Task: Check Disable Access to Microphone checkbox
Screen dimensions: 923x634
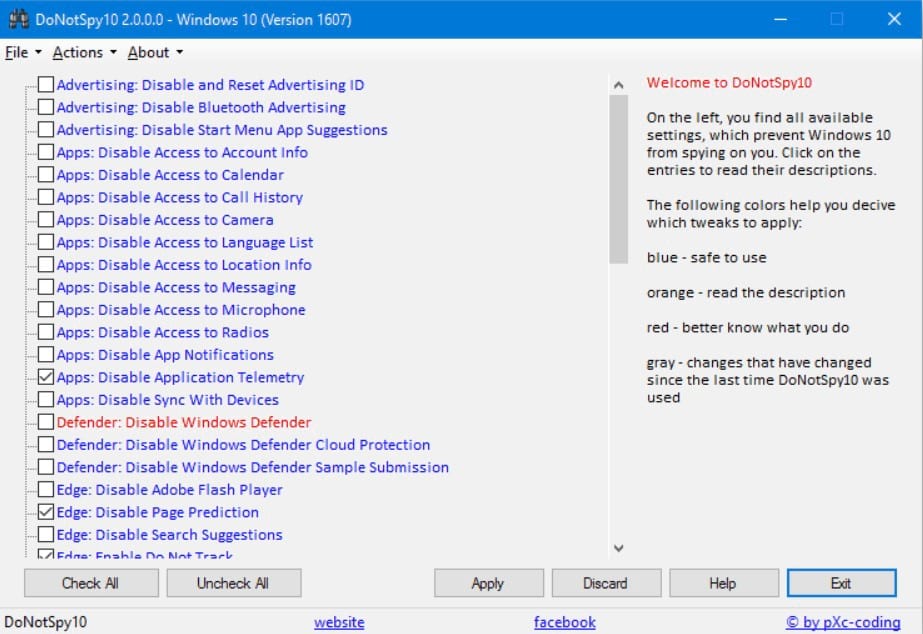Action: click(x=46, y=309)
